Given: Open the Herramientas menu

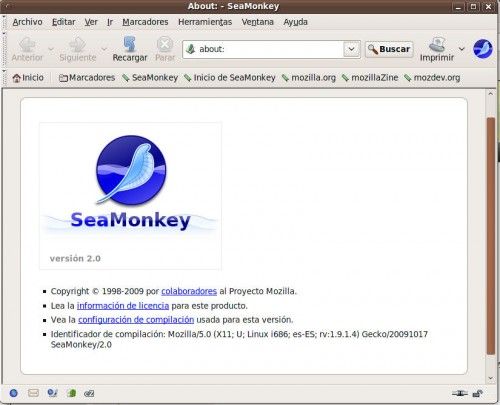Looking at the screenshot, I should (205, 22).
